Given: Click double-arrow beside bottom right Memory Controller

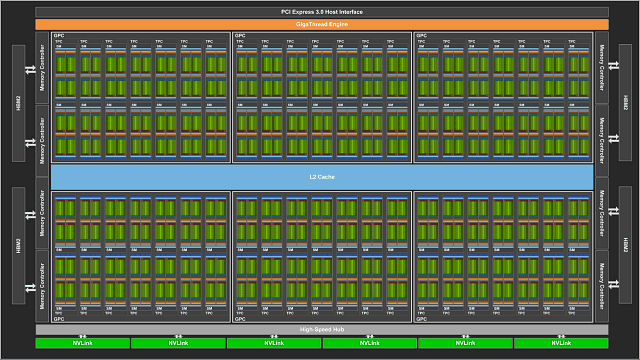Looking at the screenshot, I should tap(613, 284).
